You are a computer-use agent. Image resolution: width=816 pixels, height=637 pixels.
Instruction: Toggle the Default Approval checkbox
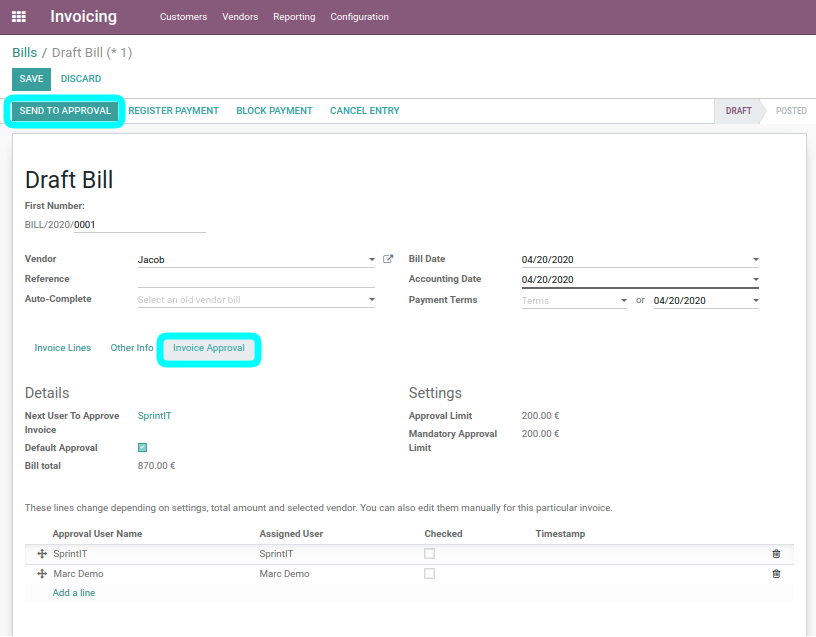[x=142, y=448]
